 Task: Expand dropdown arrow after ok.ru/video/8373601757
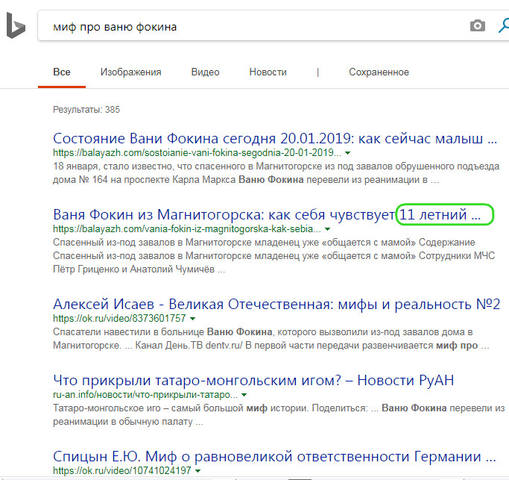point(192,319)
